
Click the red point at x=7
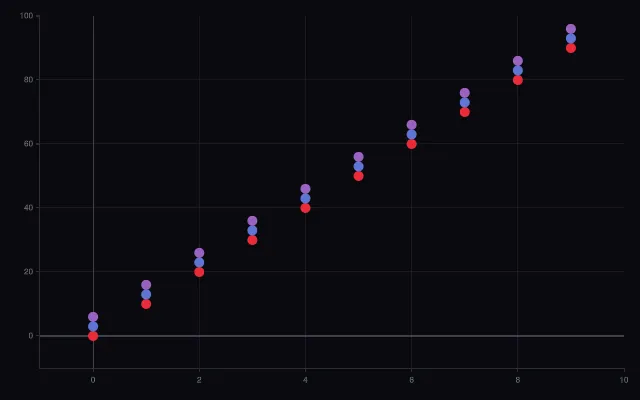(464, 112)
